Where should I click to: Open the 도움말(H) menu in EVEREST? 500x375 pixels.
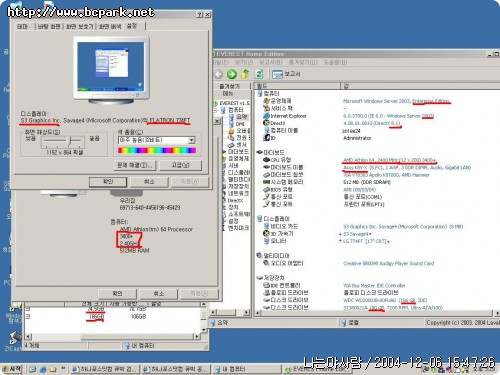336,62
